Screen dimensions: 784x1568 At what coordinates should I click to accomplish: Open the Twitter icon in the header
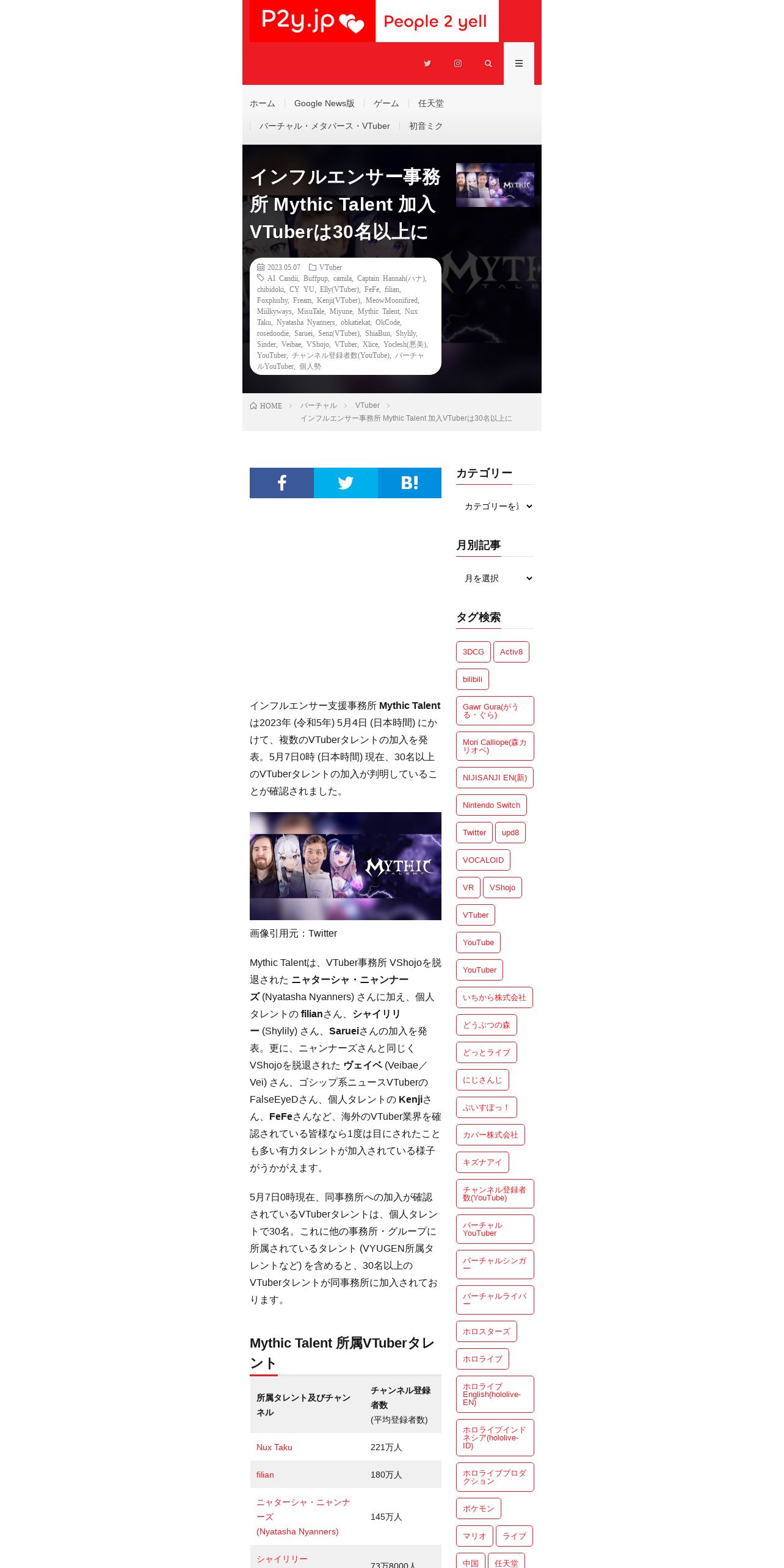pyautogui.click(x=427, y=64)
